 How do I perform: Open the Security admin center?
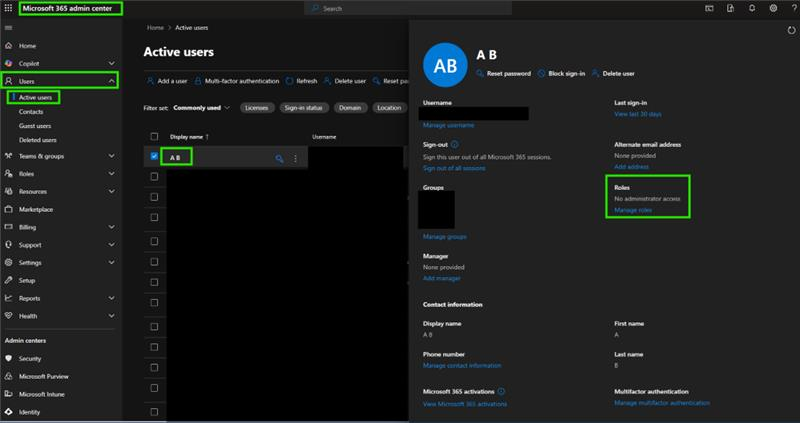click(x=30, y=359)
